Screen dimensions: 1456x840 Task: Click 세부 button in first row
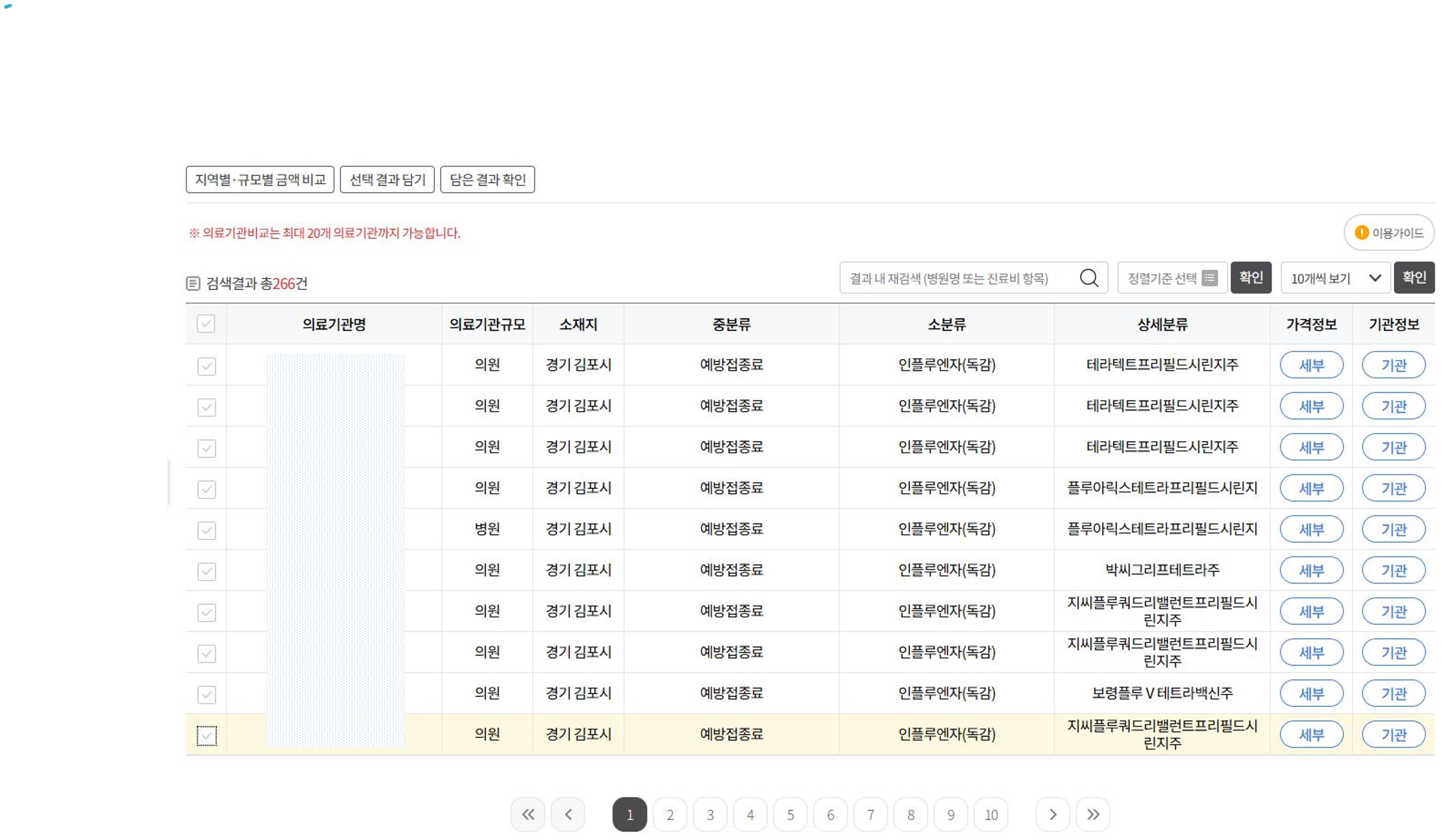[x=1311, y=365]
